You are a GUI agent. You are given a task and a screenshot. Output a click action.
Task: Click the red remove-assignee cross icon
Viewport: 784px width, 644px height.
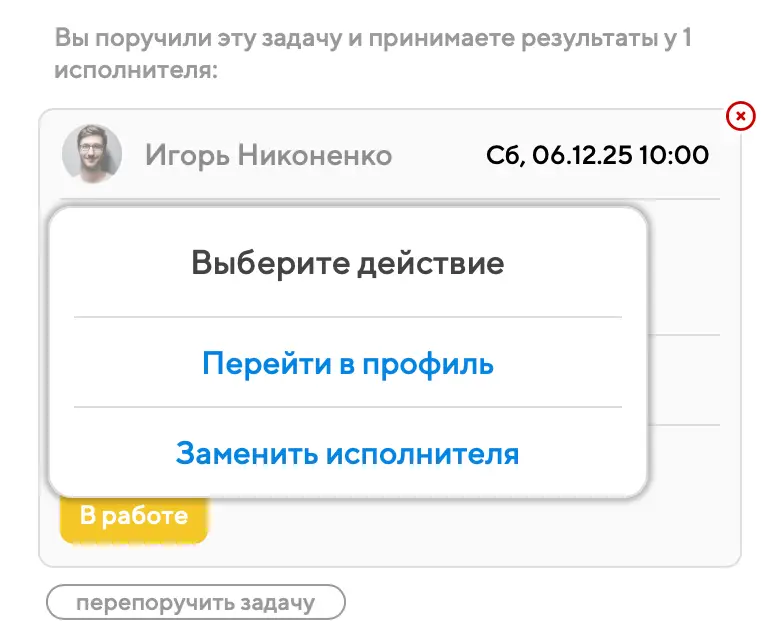pos(739,118)
